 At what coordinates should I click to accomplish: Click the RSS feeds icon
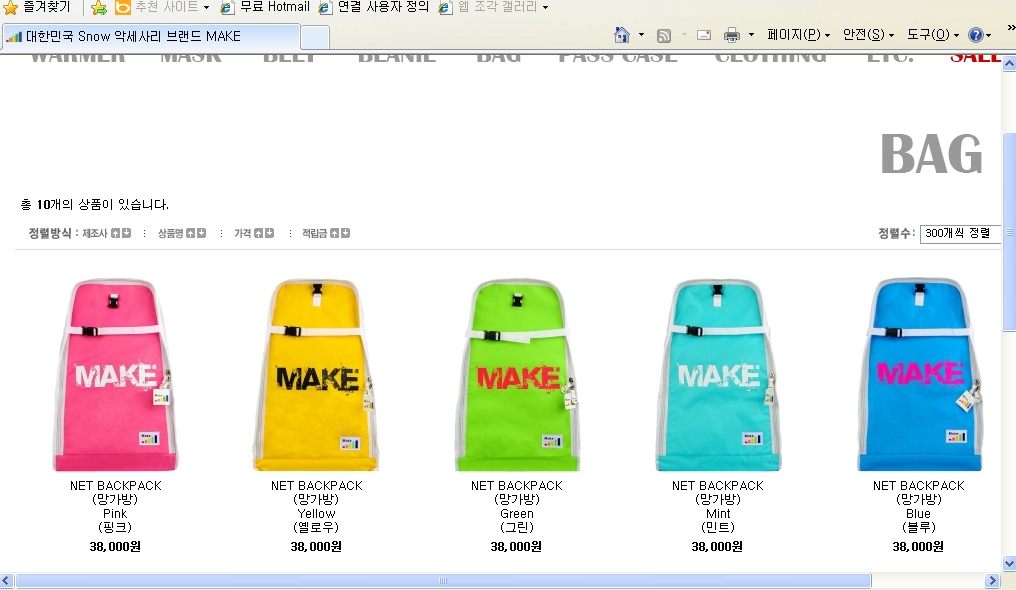click(664, 36)
